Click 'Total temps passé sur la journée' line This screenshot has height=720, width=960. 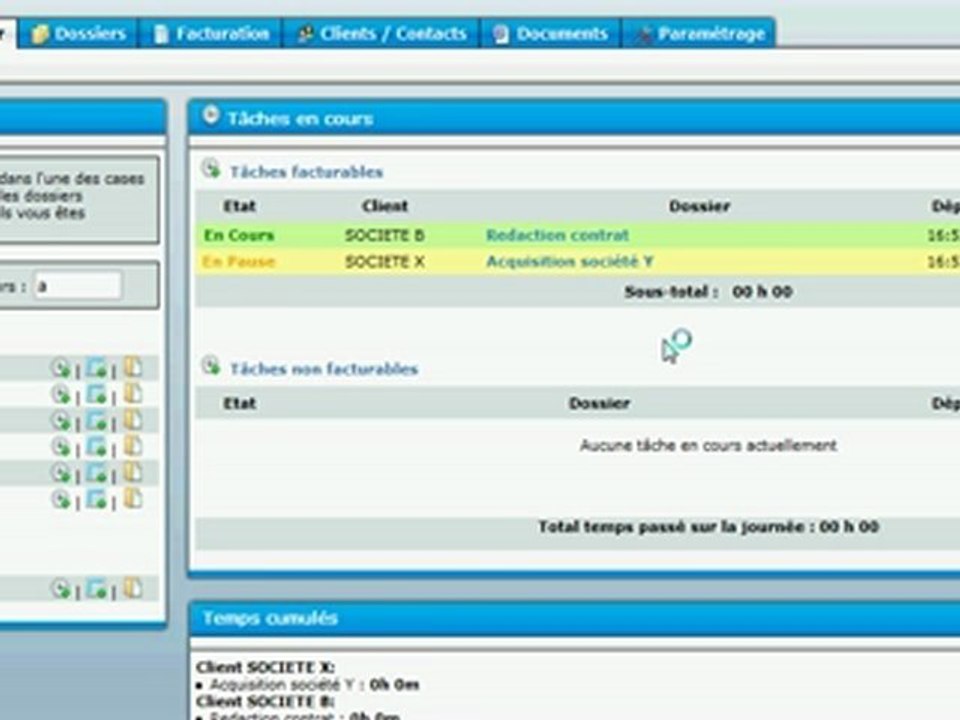tap(708, 527)
